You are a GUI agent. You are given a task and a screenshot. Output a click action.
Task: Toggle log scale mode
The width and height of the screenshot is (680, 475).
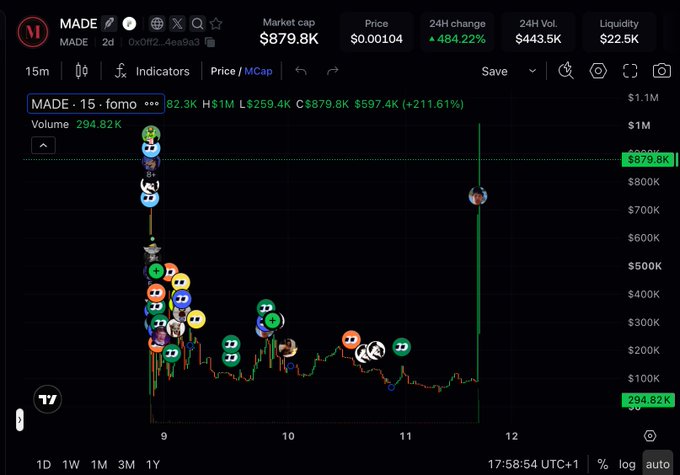[627, 465]
